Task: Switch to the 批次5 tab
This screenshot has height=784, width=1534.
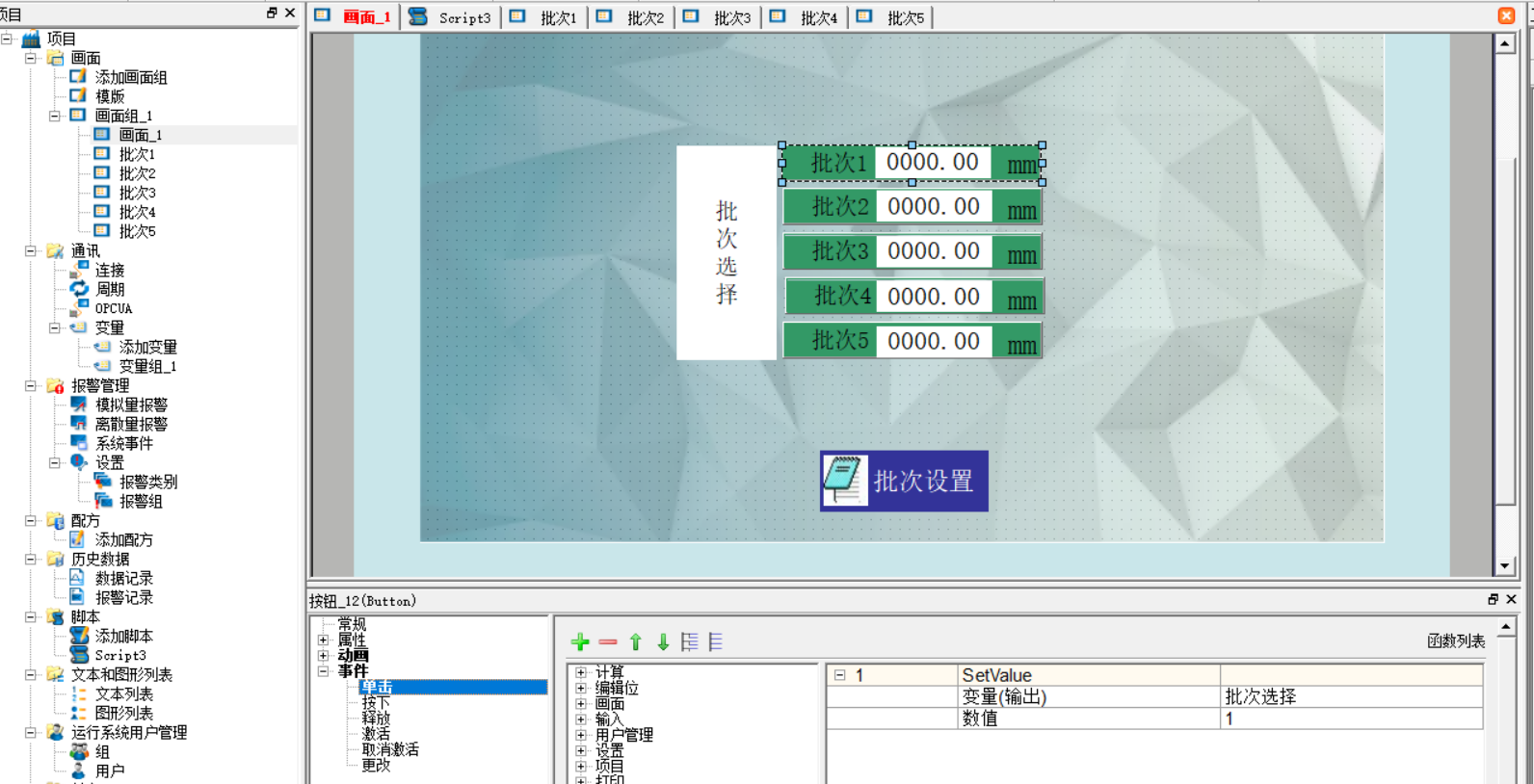Action: pyautogui.click(x=891, y=17)
